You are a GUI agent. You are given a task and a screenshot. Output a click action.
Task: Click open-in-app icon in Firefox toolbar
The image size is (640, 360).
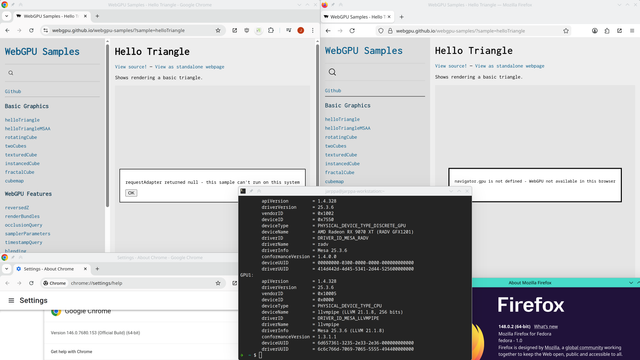pyautogui.click(x=619, y=31)
